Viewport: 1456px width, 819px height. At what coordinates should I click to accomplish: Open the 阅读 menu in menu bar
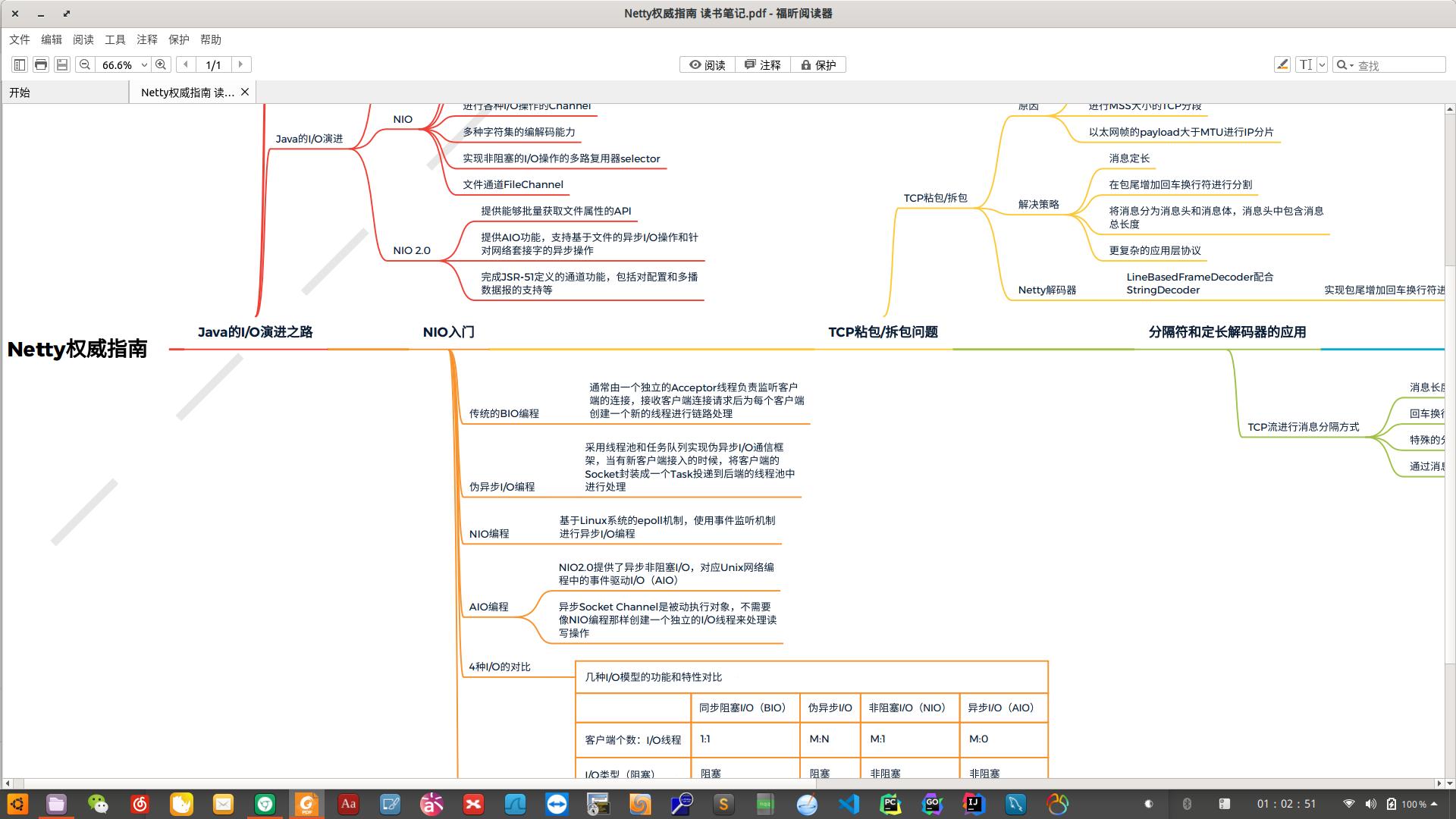point(83,39)
